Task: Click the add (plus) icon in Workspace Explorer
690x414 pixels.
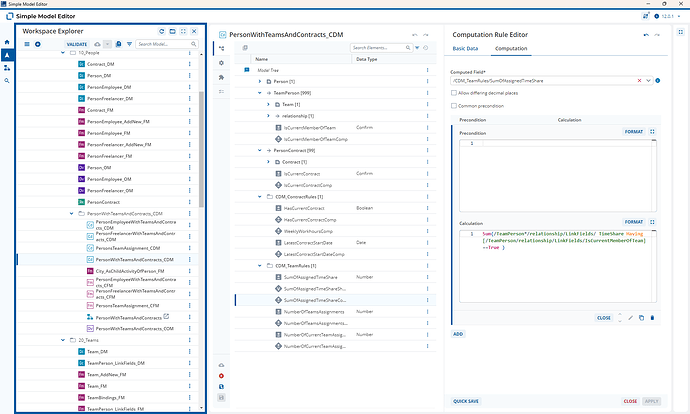Action: [x=38, y=44]
